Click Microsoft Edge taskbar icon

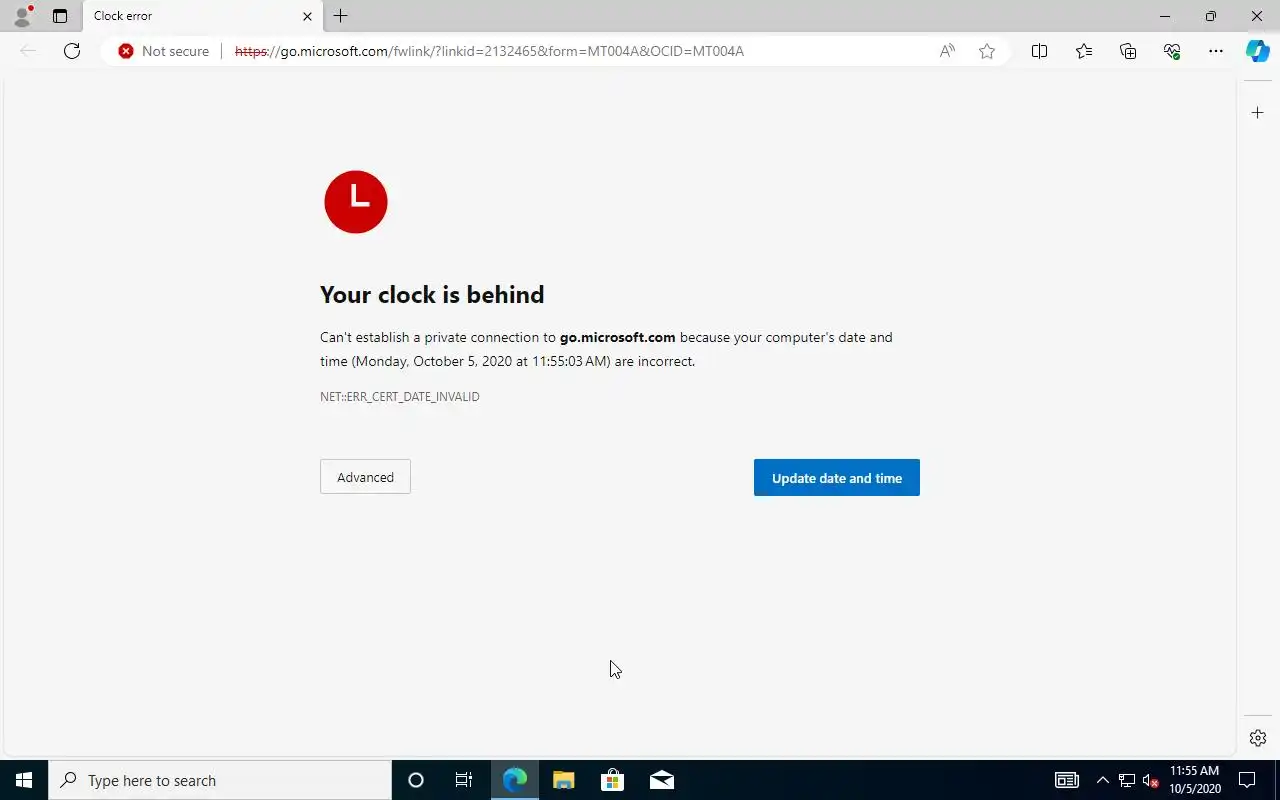coord(514,780)
